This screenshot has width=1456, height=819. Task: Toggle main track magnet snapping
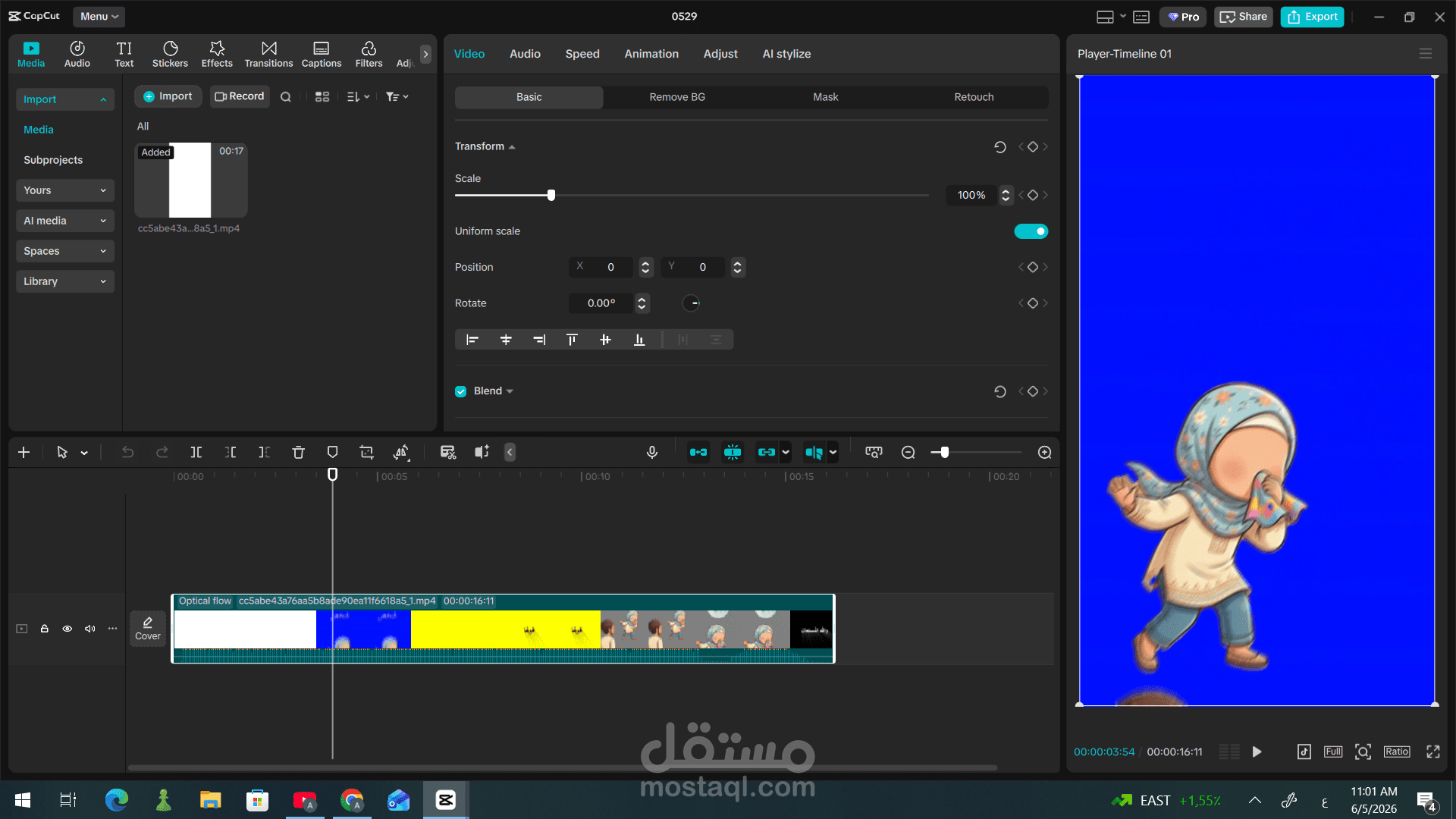(698, 453)
